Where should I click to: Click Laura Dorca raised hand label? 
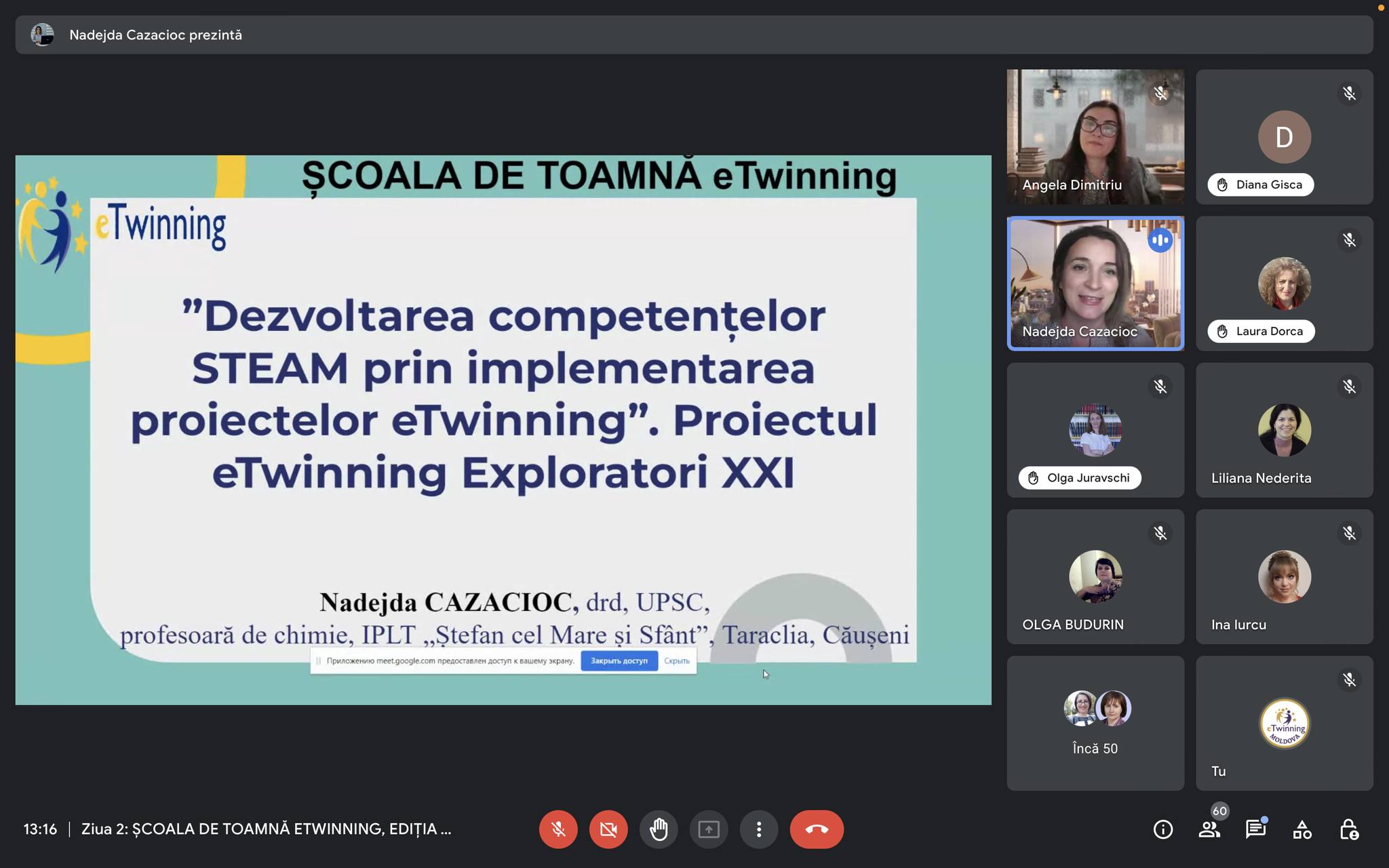tap(1261, 331)
